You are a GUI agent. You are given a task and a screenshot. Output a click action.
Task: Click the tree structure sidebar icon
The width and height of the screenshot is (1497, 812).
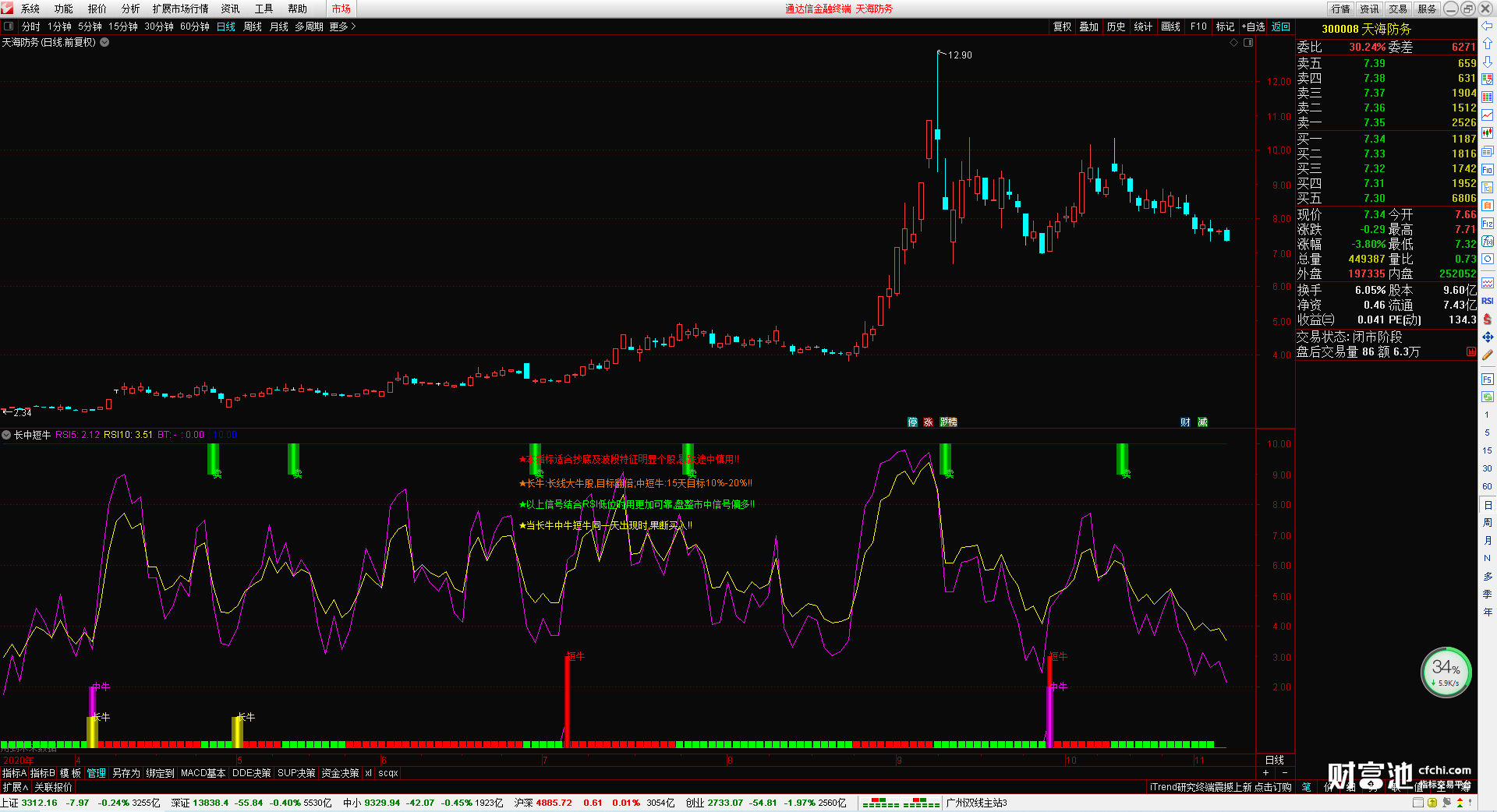pos(1488,187)
